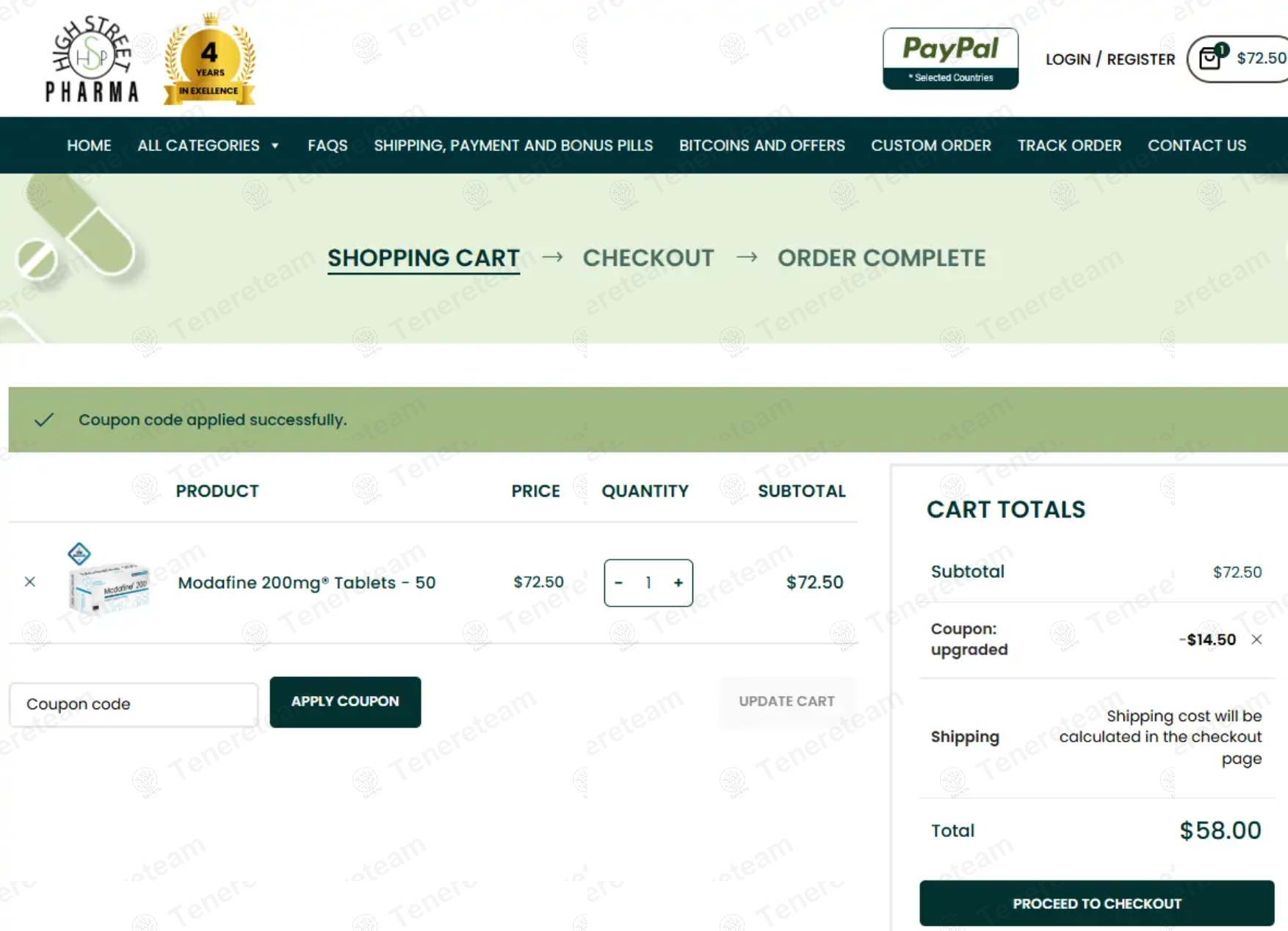Click the checkmark icon in the coupon success banner

click(x=43, y=419)
